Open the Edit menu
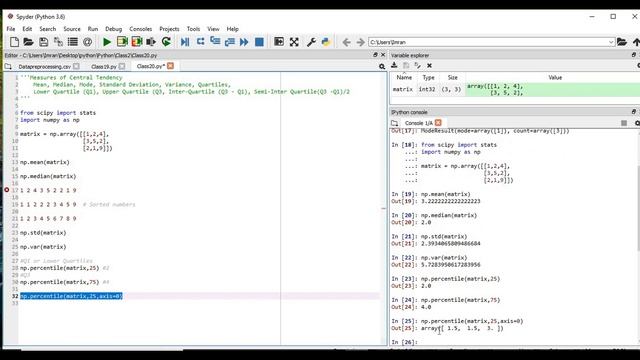Viewport: 640px width, 360px height. coord(27,29)
